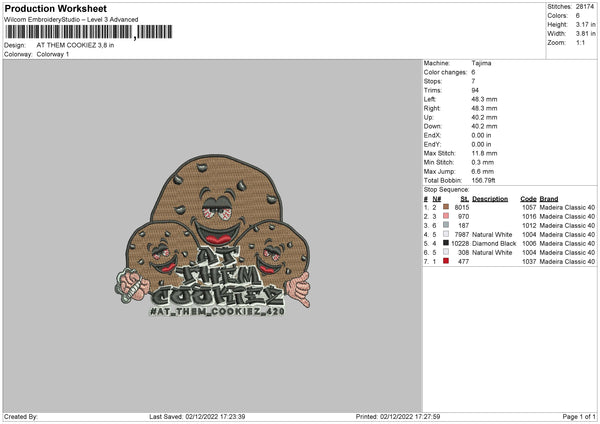Click the Trims value 94
This screenshot has height=424, width=600.
475,90
